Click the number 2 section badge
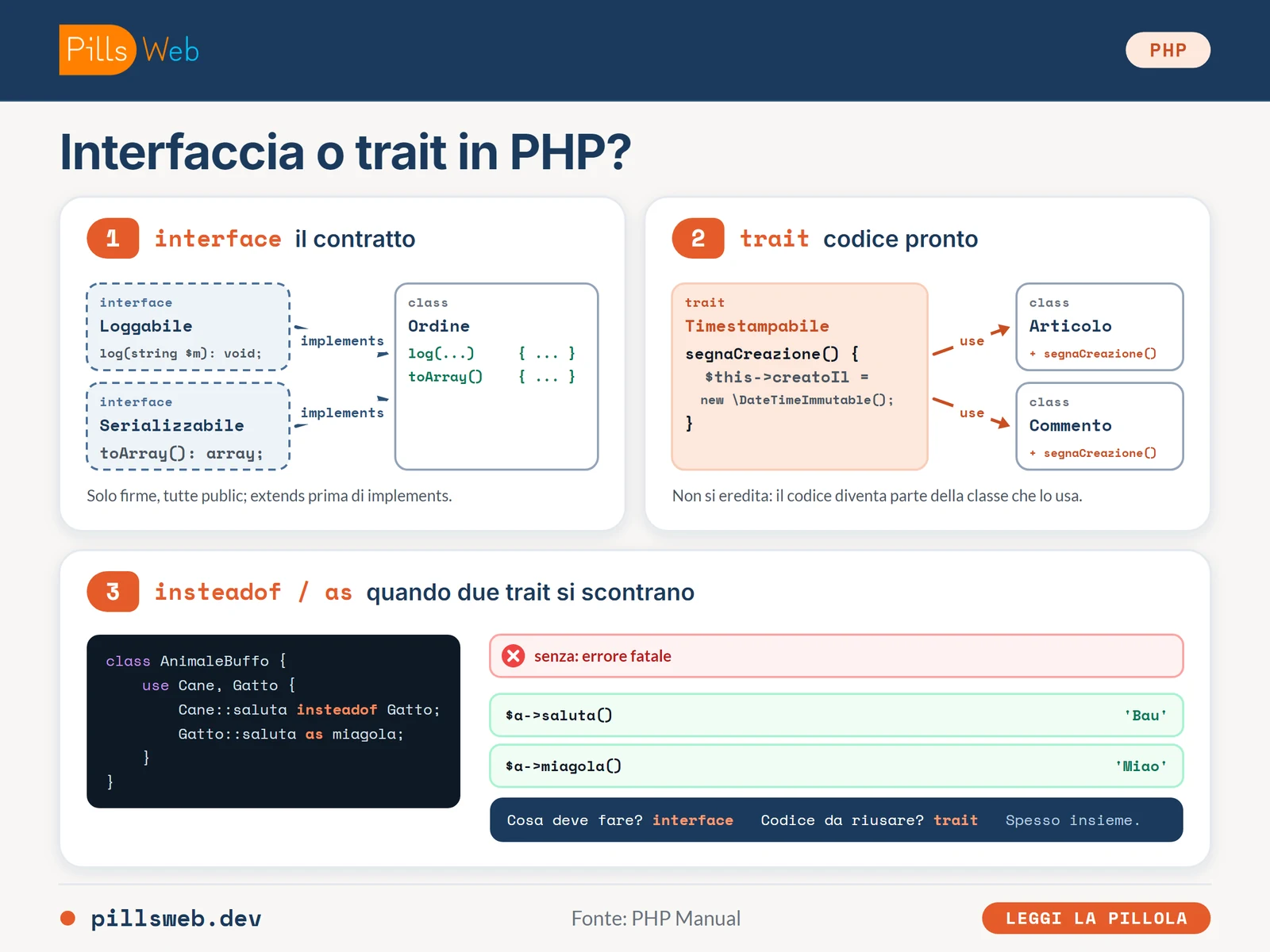Image resolution: width=1270 pixels, height=952 pixels. pos(698,238)
